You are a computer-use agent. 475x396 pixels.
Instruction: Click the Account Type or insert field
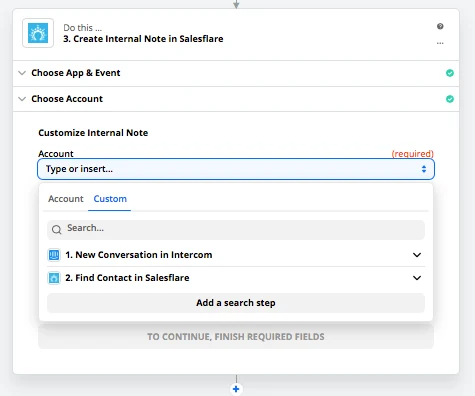coord(236,169)
